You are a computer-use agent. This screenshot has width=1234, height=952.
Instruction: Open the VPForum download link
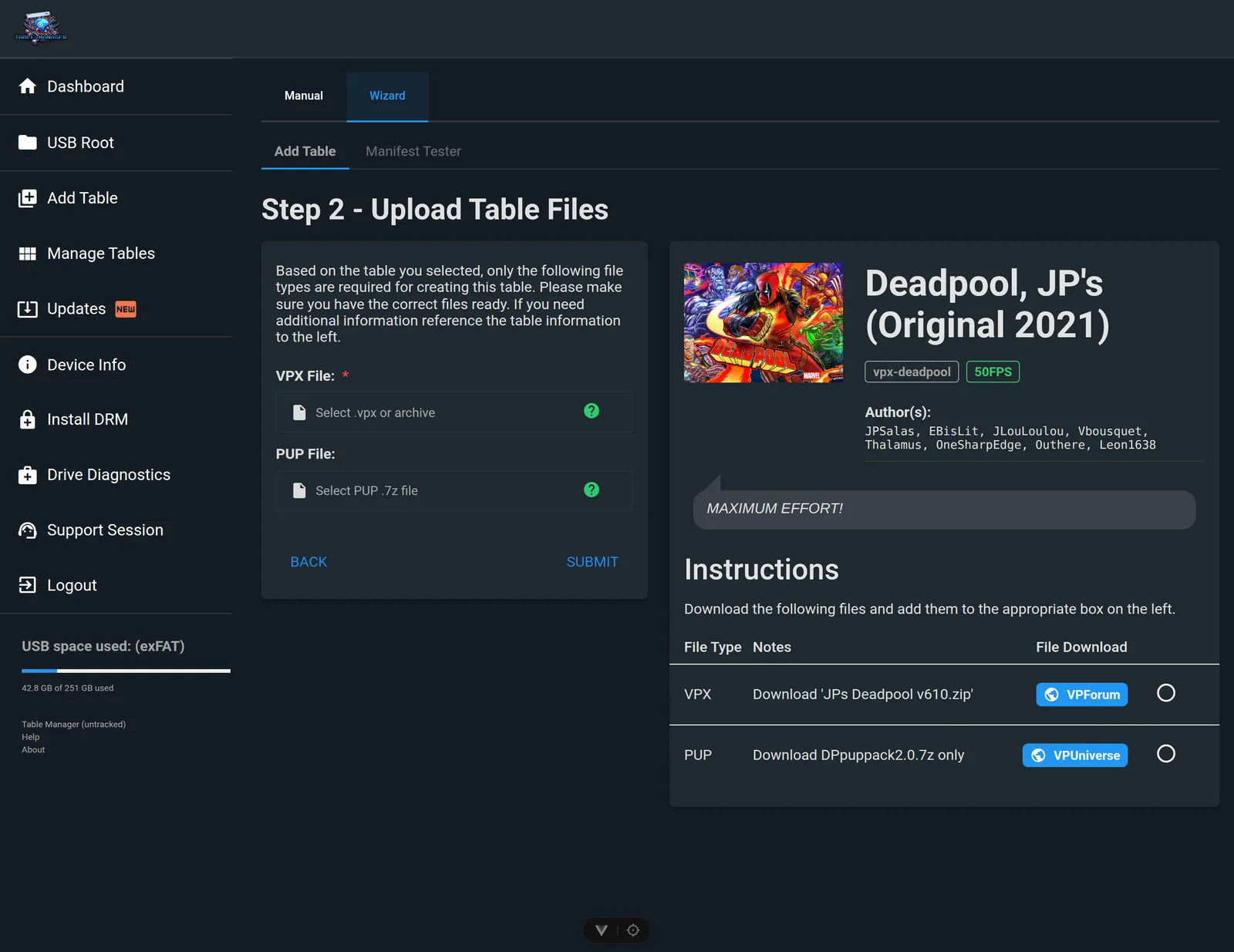(x=1082, y=695)
